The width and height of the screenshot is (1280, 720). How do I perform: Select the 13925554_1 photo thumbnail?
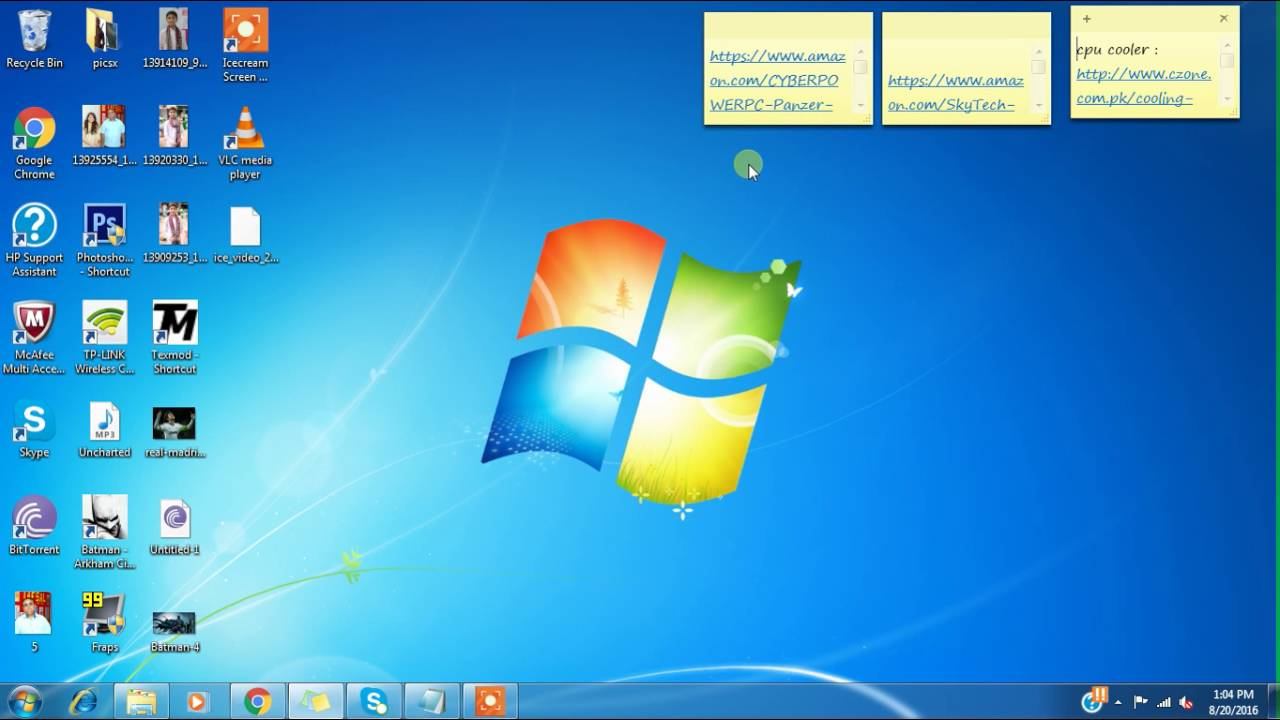tap(105, 135)
